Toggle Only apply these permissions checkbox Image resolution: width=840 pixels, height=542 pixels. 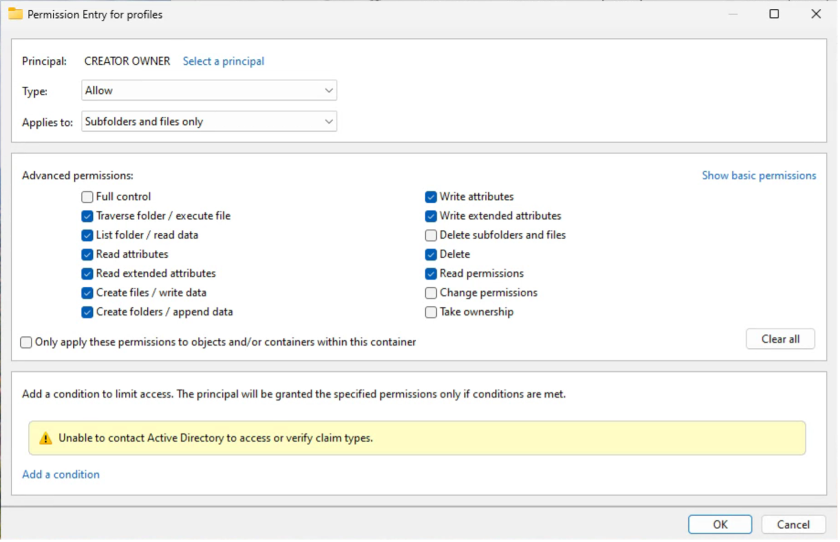[26, 342]
